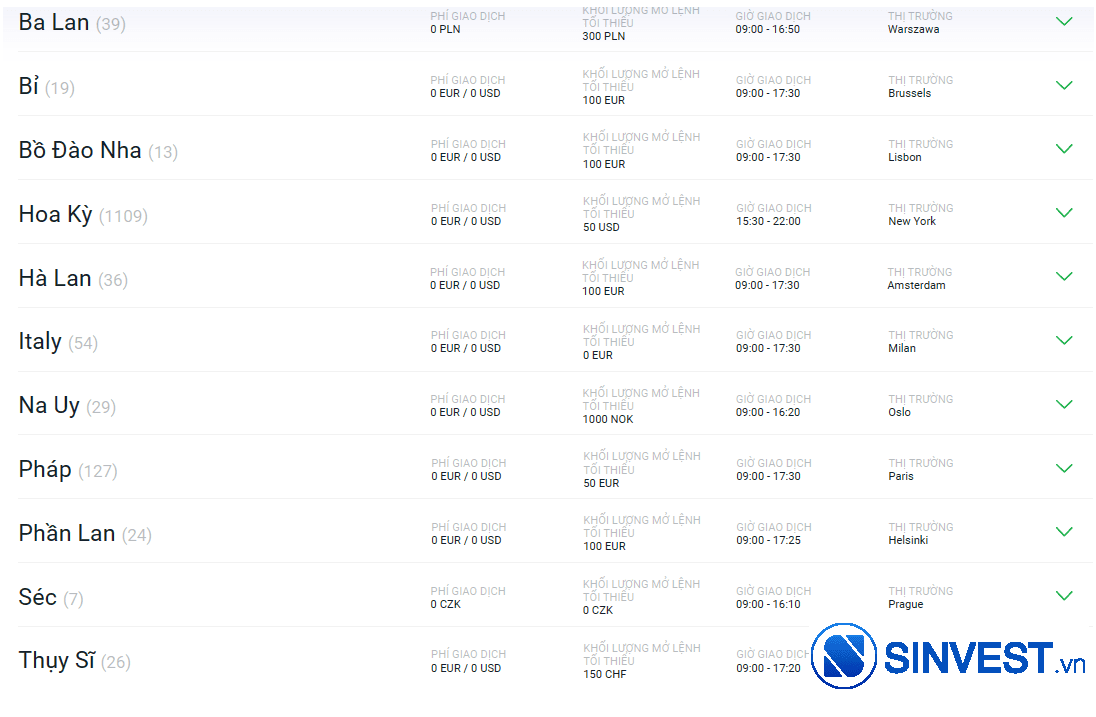Select the Brussels market name
Image resolution: width=1096 pixels, height=717 pixels.
tap(909, 93)
